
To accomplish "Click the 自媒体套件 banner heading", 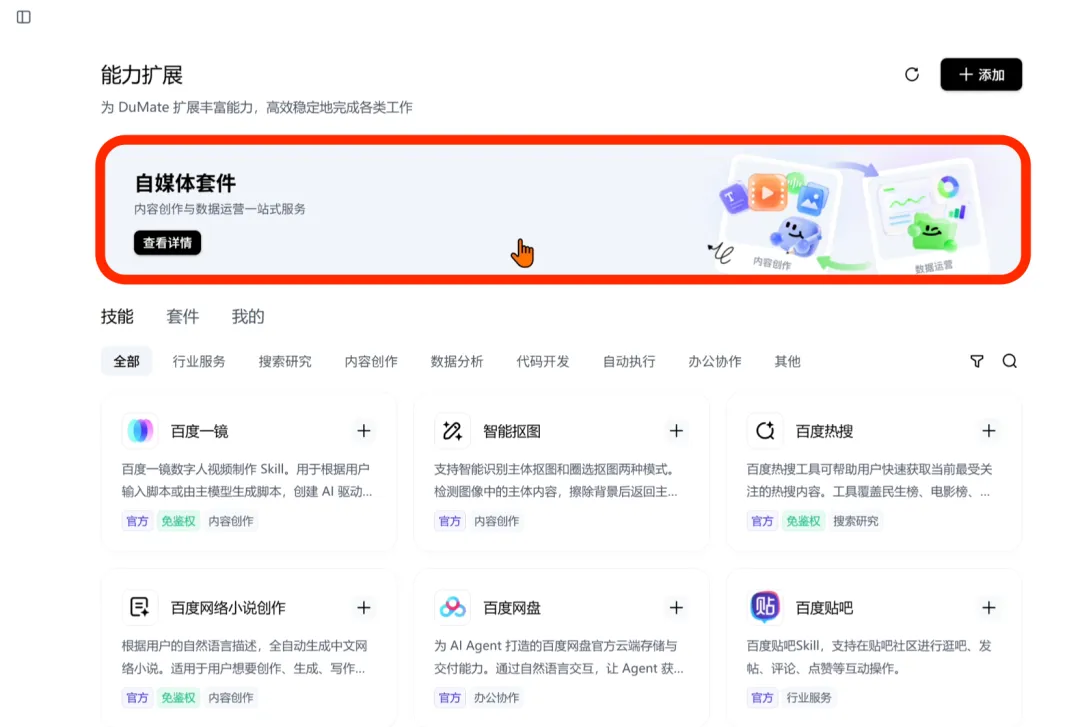I will click(x=185, y=183).
